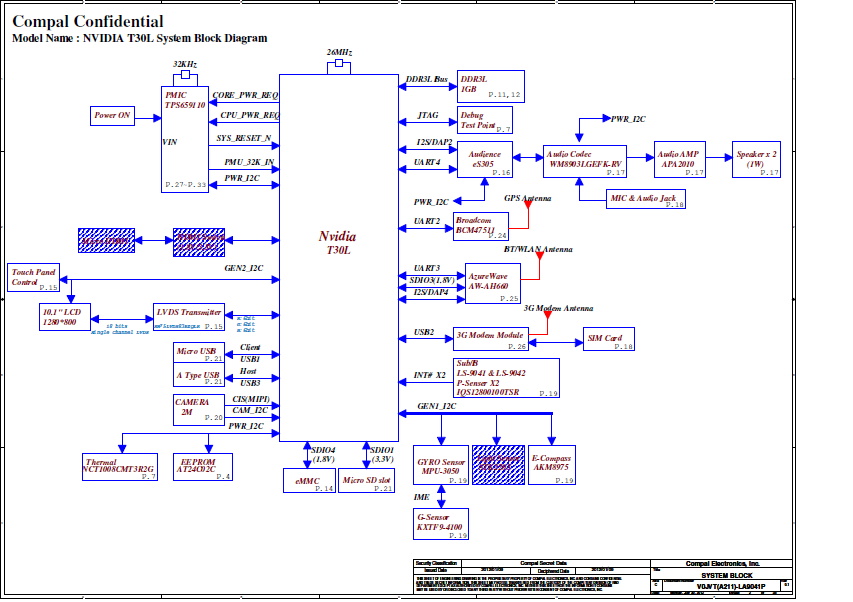Viewport: 853px width, 602px height.
Task: Select the CORE_PWR_REQ signal label
Action: (245, 95)
